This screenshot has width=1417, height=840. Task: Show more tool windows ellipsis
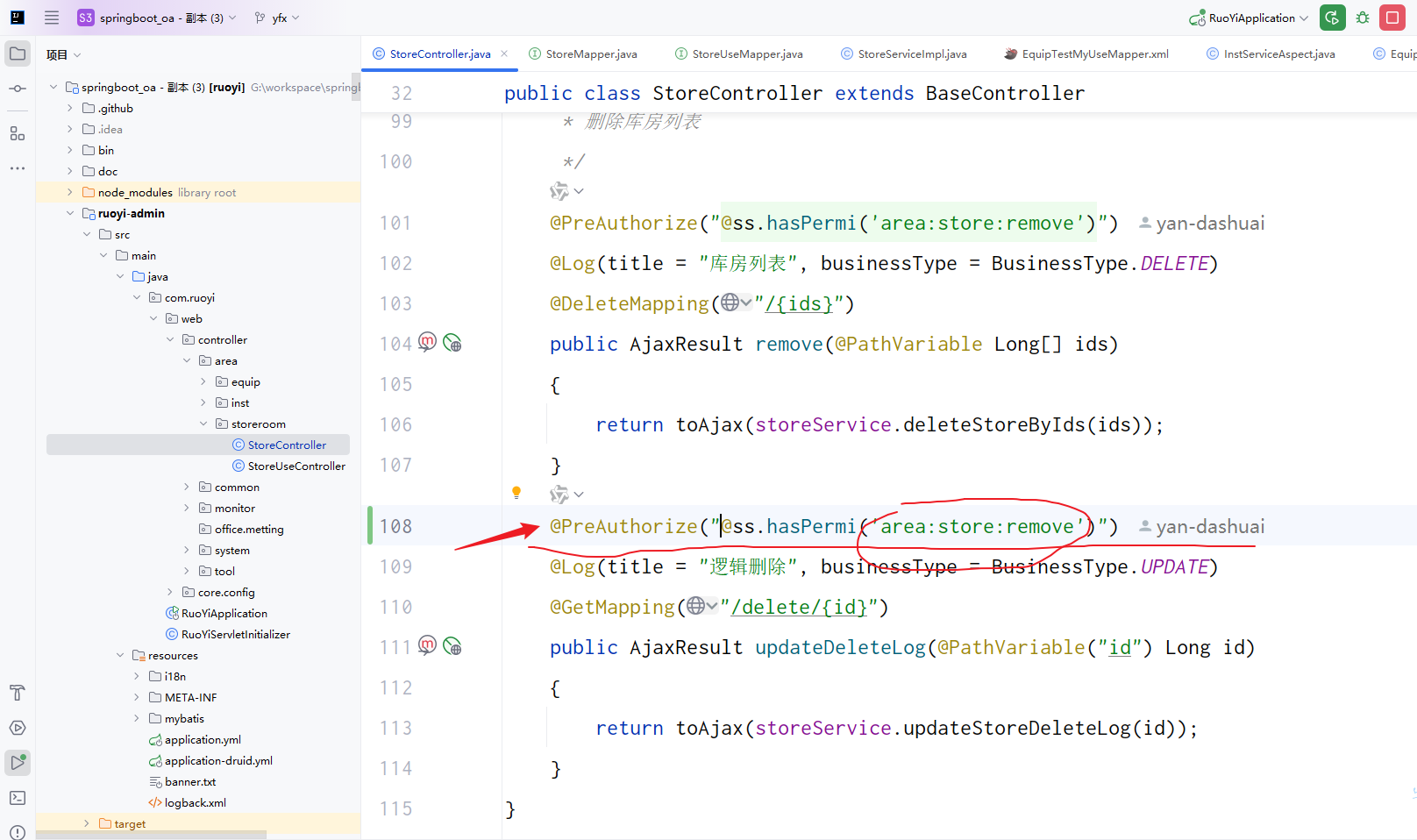[18, 167]
